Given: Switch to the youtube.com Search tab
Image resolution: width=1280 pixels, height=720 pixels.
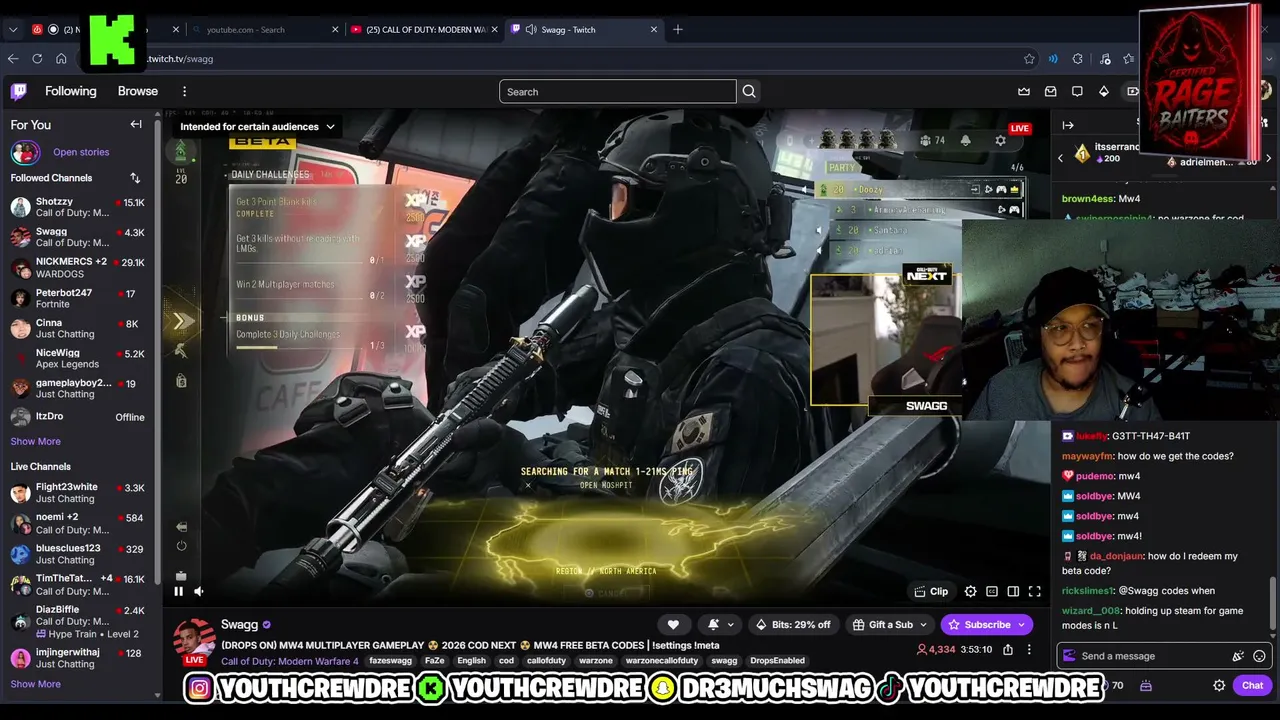Looking at the screenshot, I should [264, 30].
